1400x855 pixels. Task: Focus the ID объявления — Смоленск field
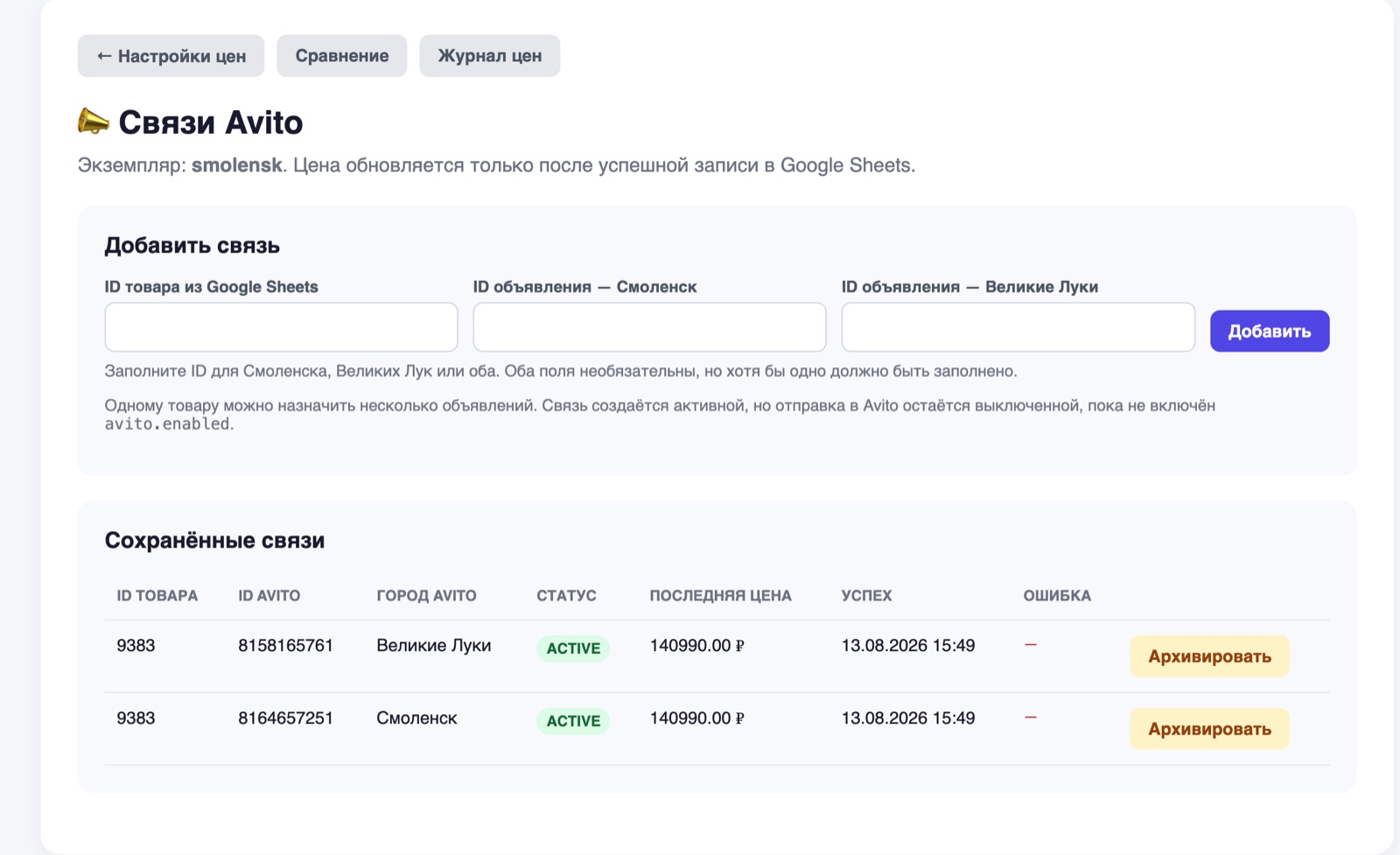(649, 327)
